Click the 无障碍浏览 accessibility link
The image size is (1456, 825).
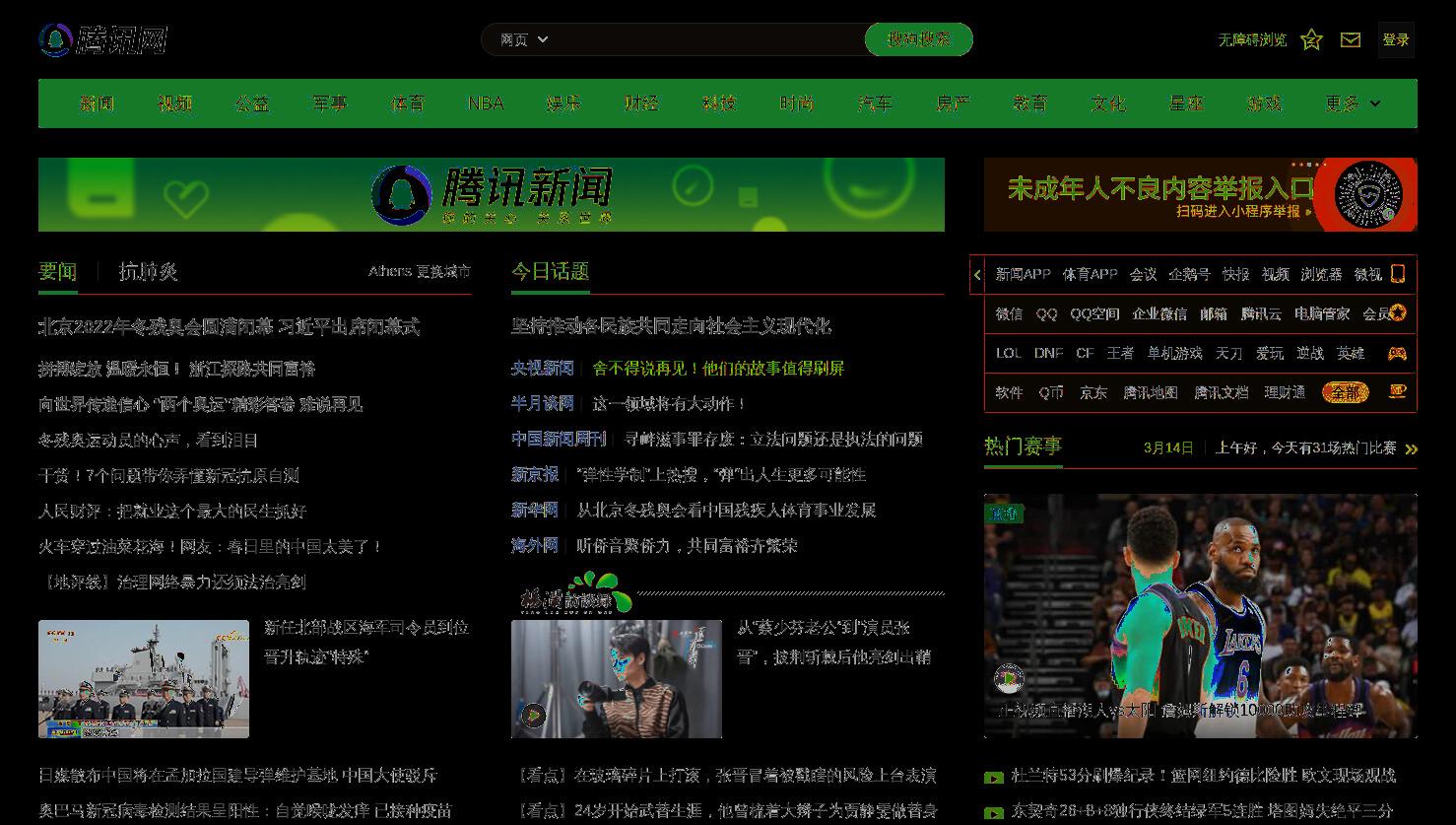click(1252, 39)
